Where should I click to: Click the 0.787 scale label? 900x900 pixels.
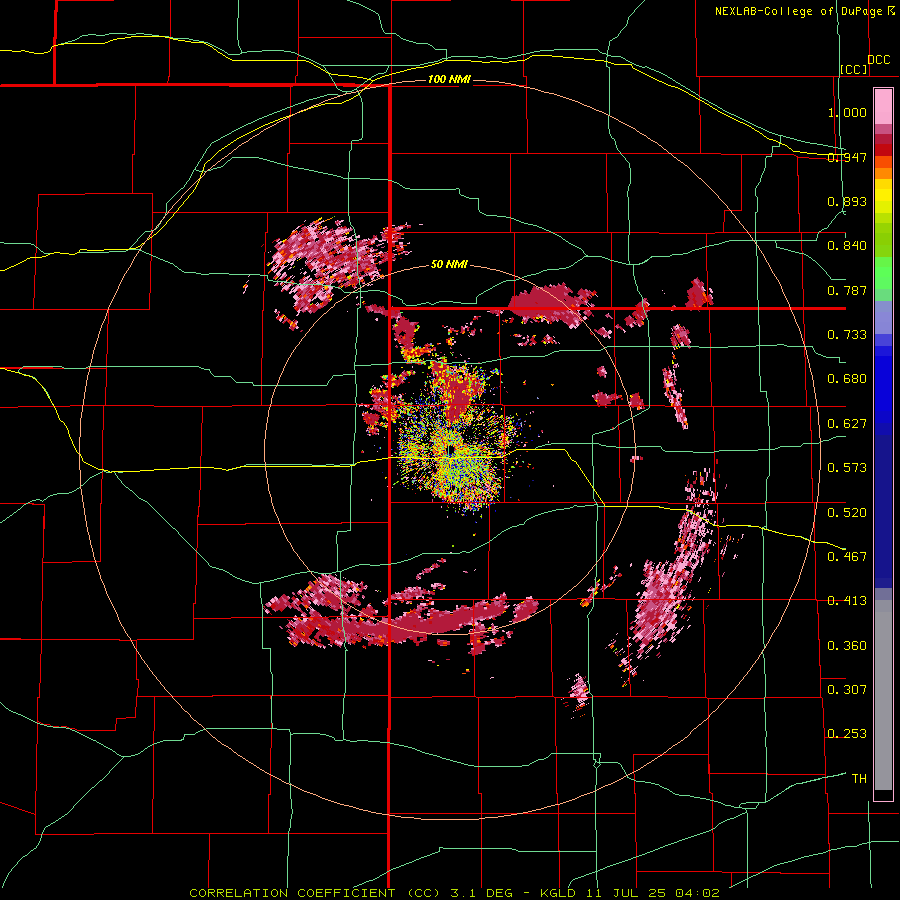click(x=847, y=290)
